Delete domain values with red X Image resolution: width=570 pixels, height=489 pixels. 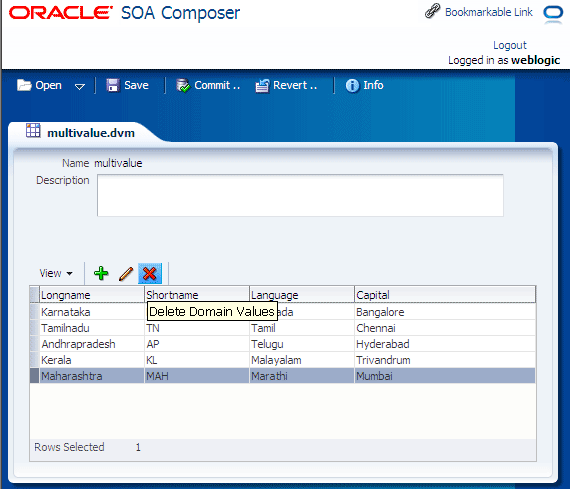pyautogui.click(x=150, y=273)
